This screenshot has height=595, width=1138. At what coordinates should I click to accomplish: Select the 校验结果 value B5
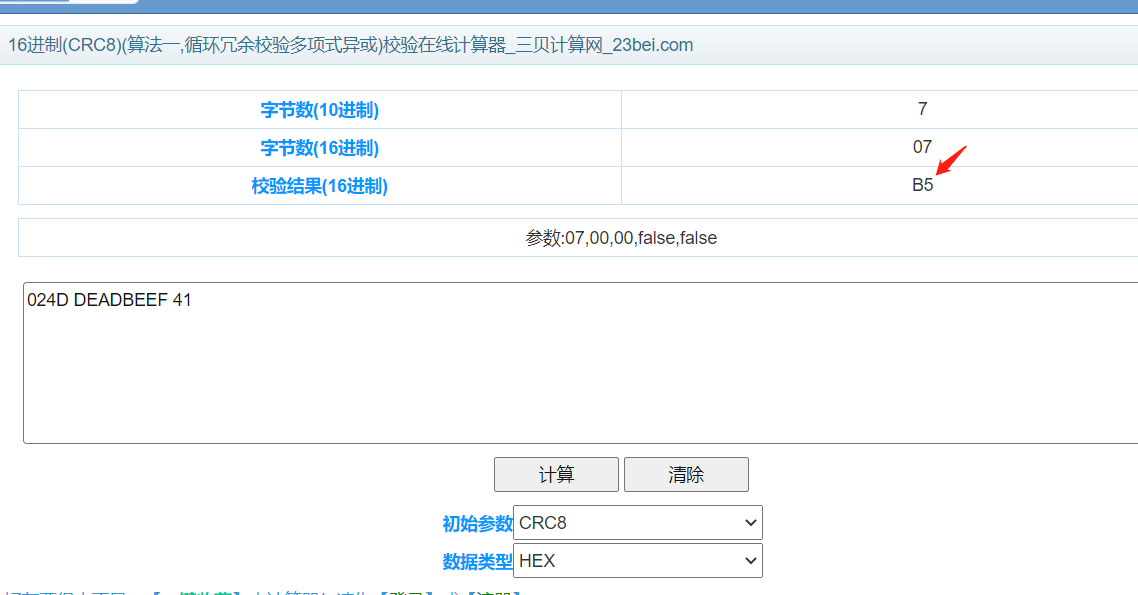tap(922, 185)
